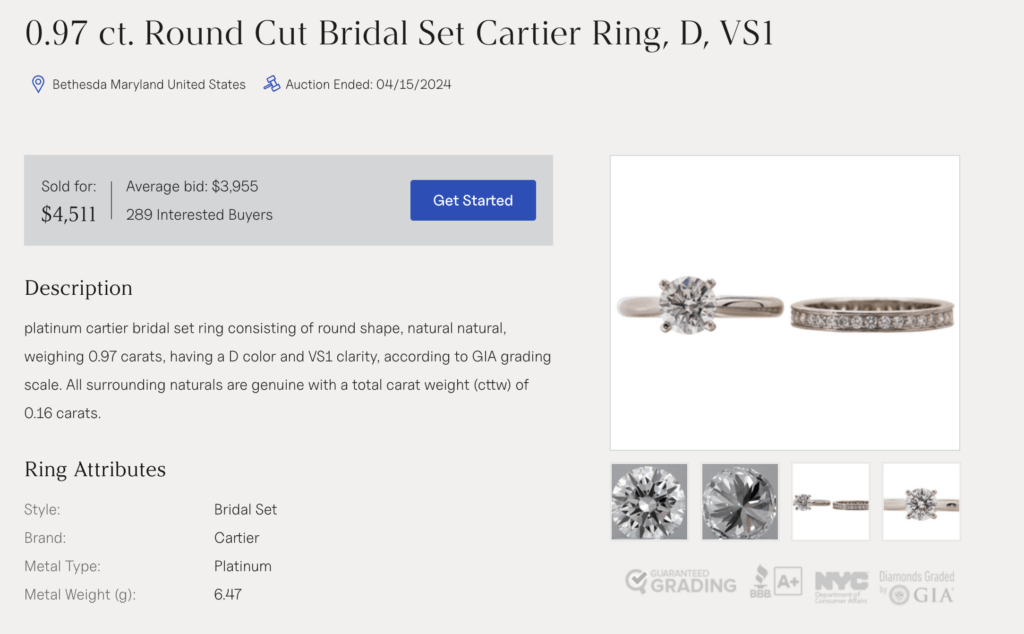
Task: Select the first diamond top-view thumbnail
Action: pos(649,501)
